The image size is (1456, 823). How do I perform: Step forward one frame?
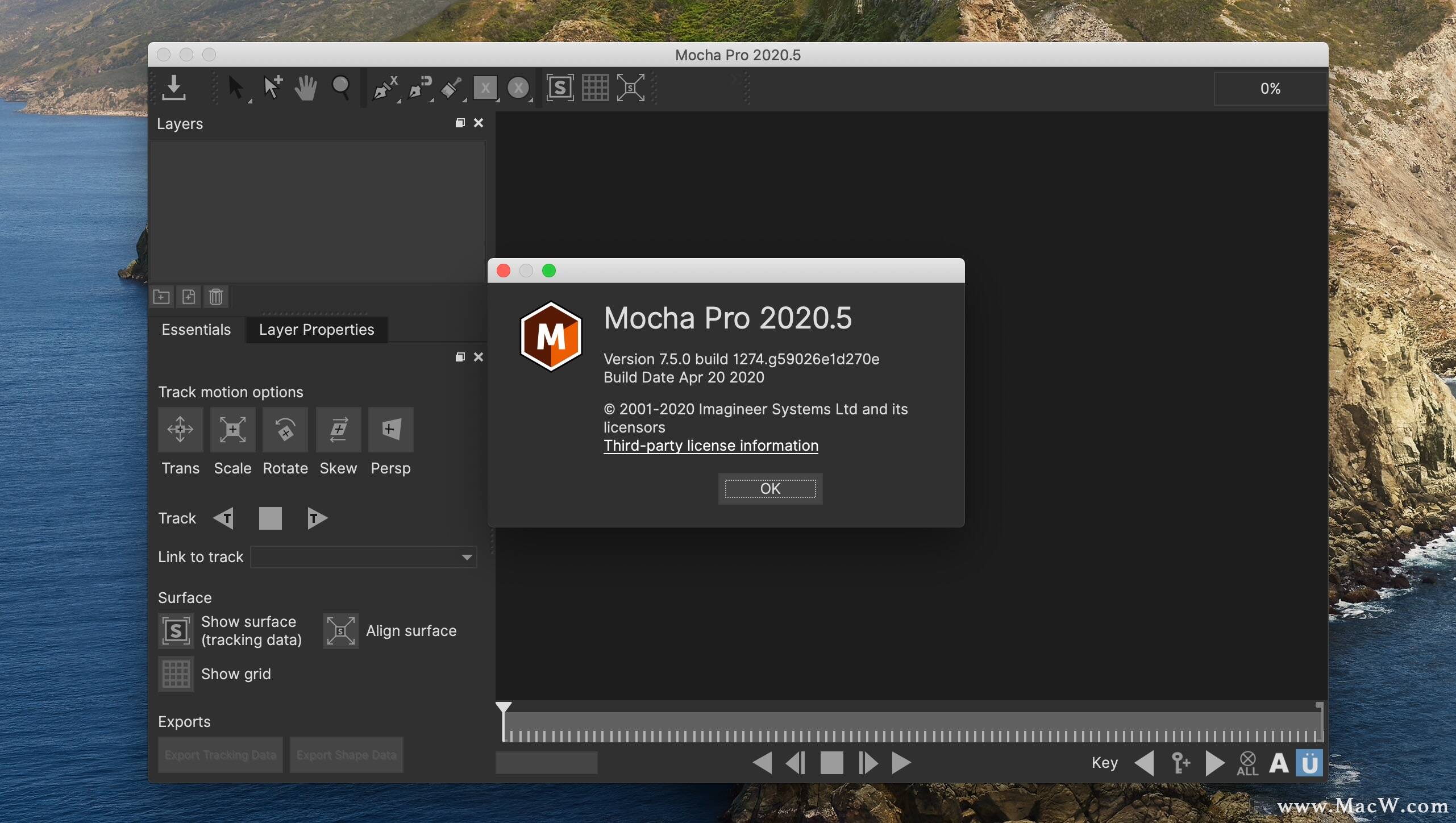[868, 763]
